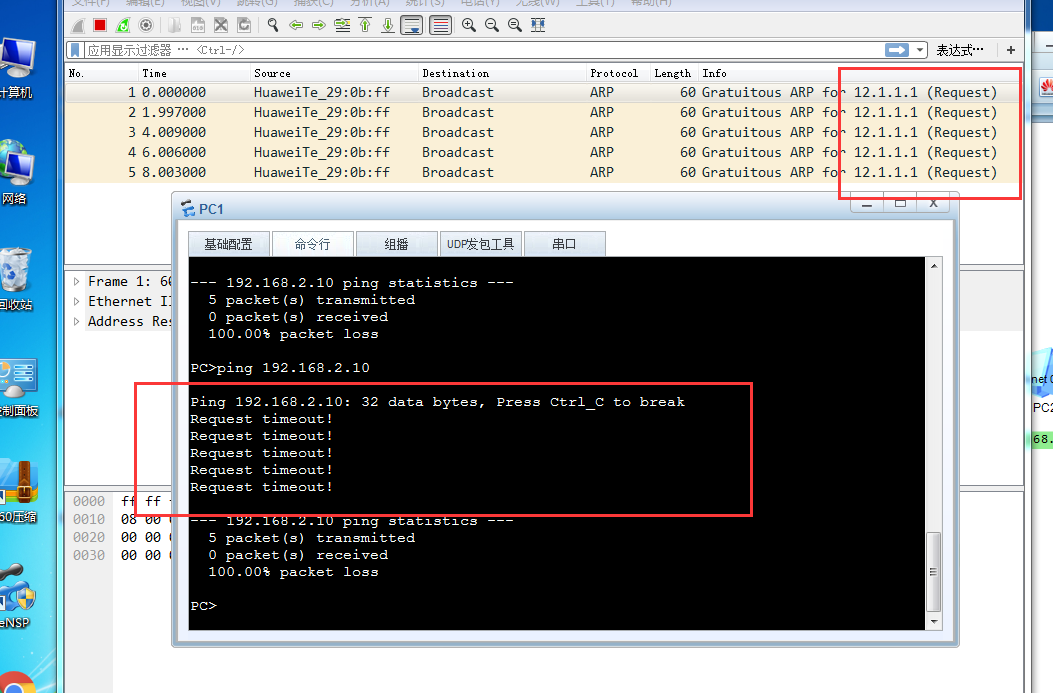The height and width of the screenshot is (693, 1053).
Task: Toggle packet list colorization button
Action: (x=441, y=26)
